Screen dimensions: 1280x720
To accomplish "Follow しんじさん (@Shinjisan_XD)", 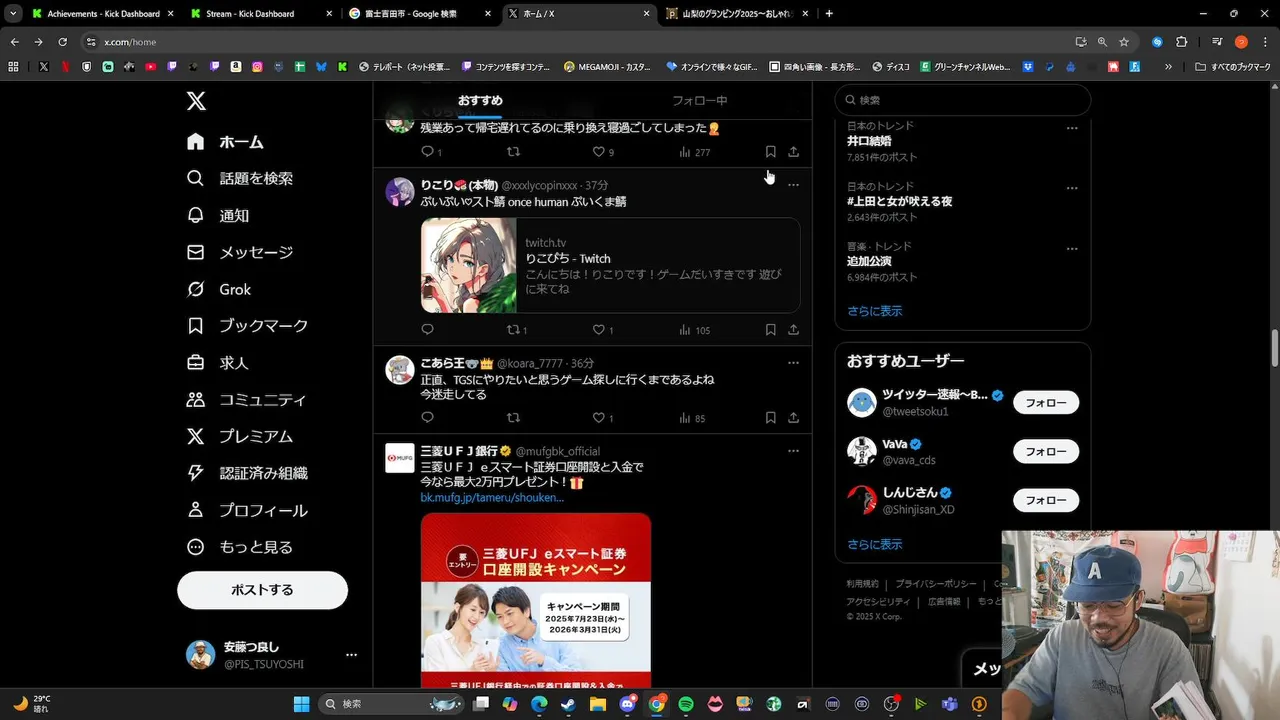I will click(x=1046, y=500).
